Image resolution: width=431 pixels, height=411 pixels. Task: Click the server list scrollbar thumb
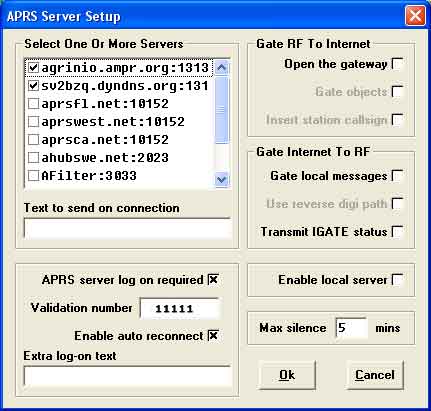222,110
